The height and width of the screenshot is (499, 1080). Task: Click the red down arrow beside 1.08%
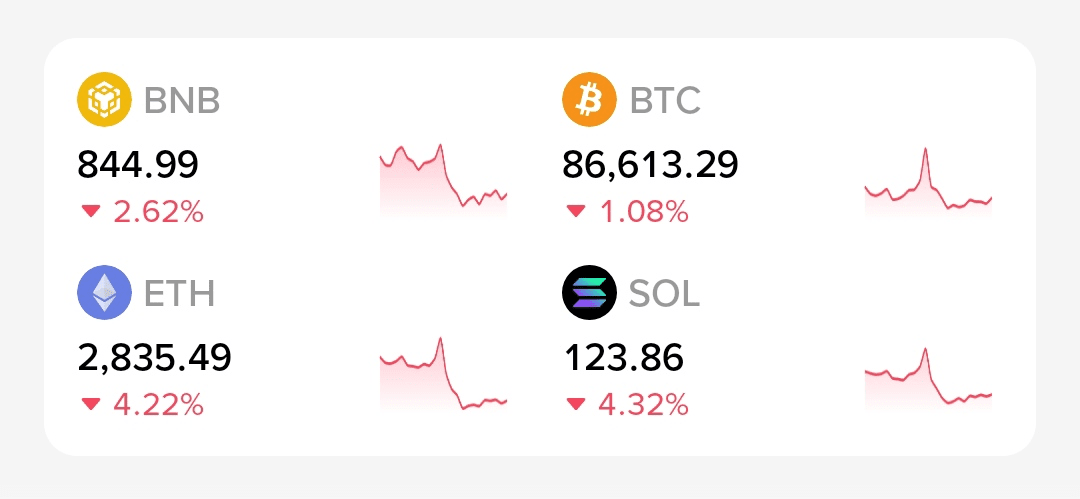[x=576, y=212]
